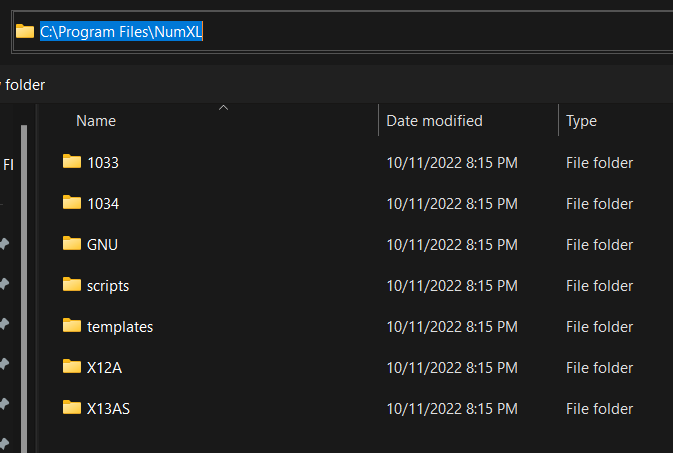Click the folder name scripts

[108, 286]
